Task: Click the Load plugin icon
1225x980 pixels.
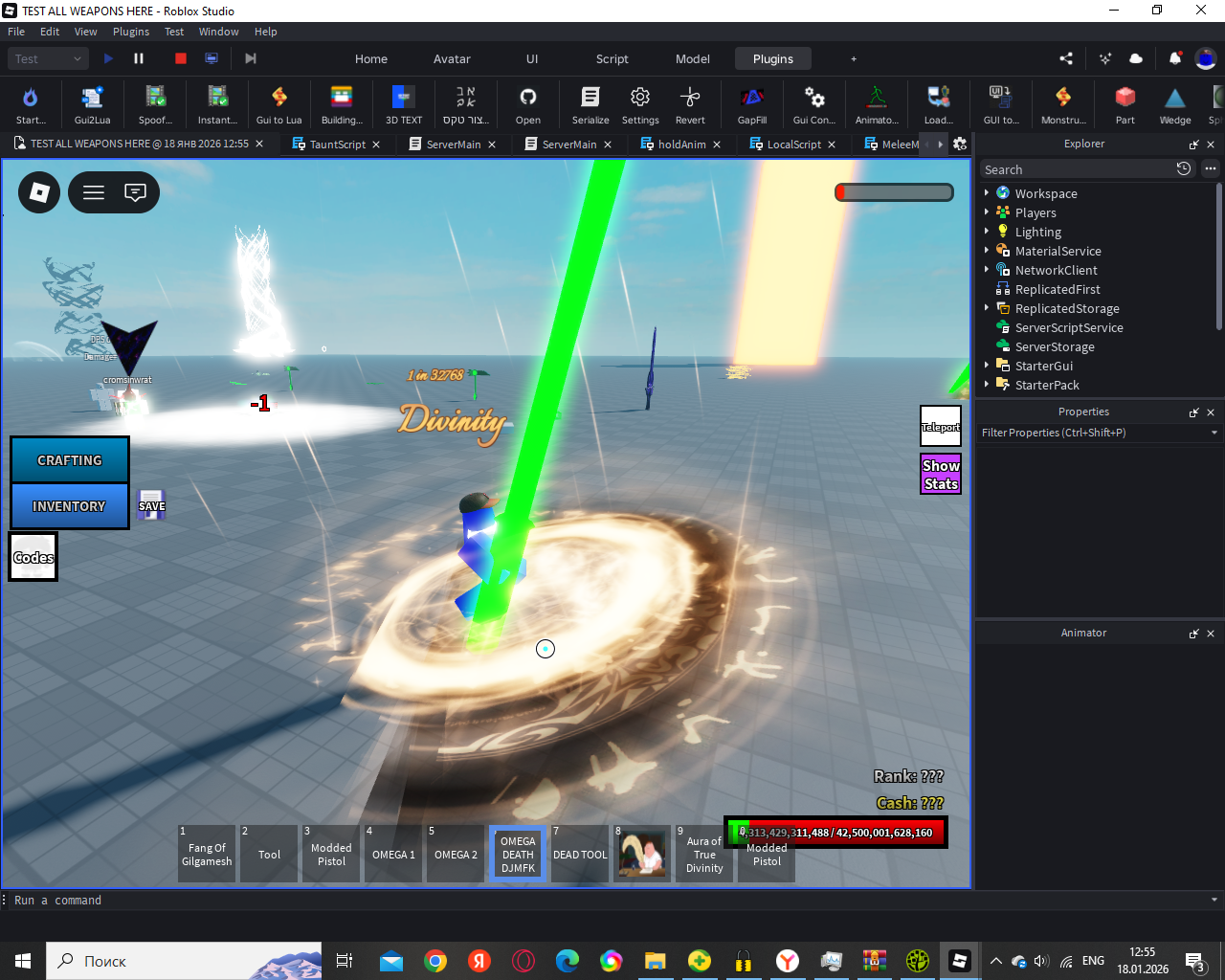Action: click(x=939, y=104)
